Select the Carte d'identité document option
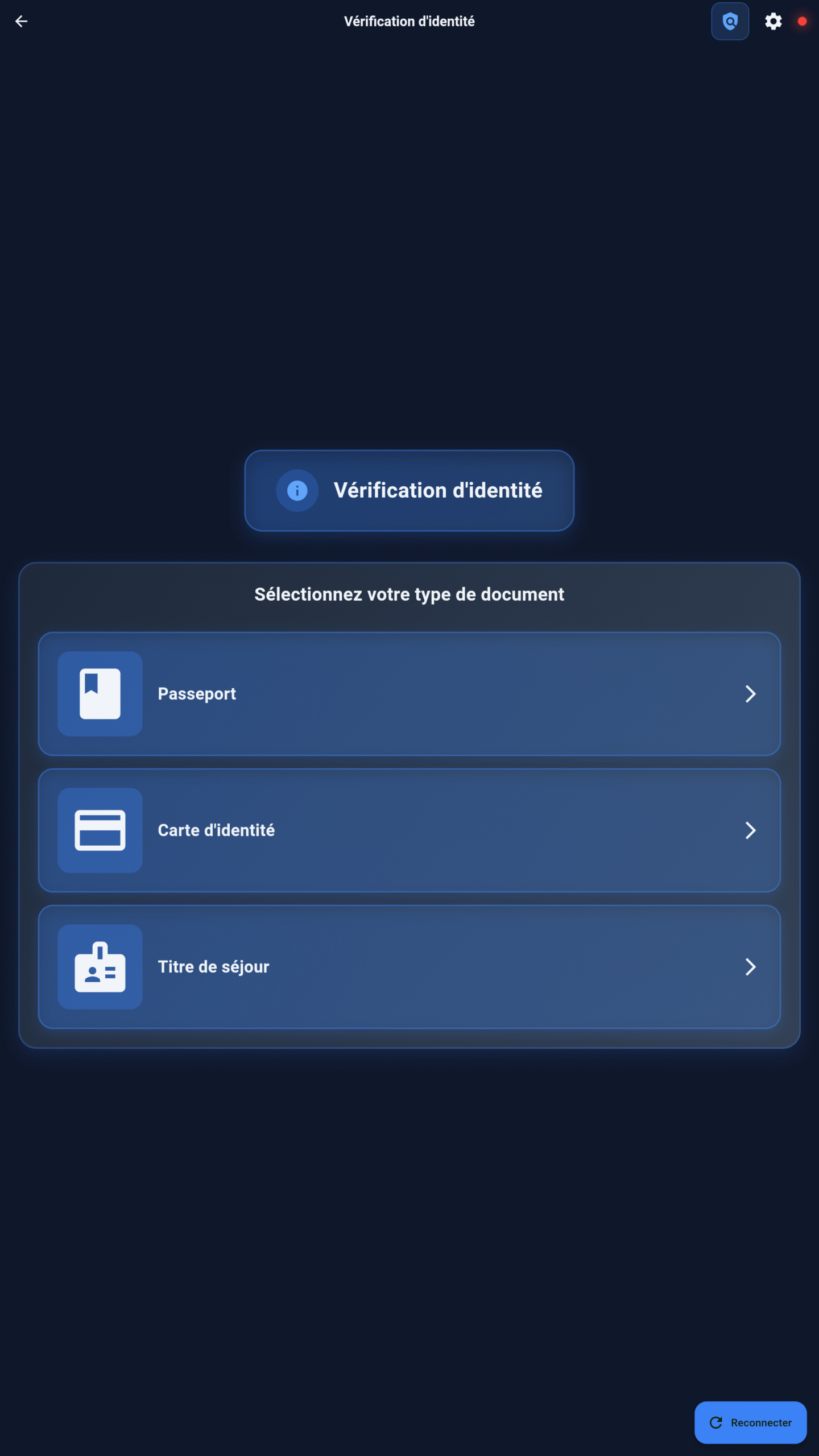The width and height of the screenshot is (819, 1456). point(409,830)
